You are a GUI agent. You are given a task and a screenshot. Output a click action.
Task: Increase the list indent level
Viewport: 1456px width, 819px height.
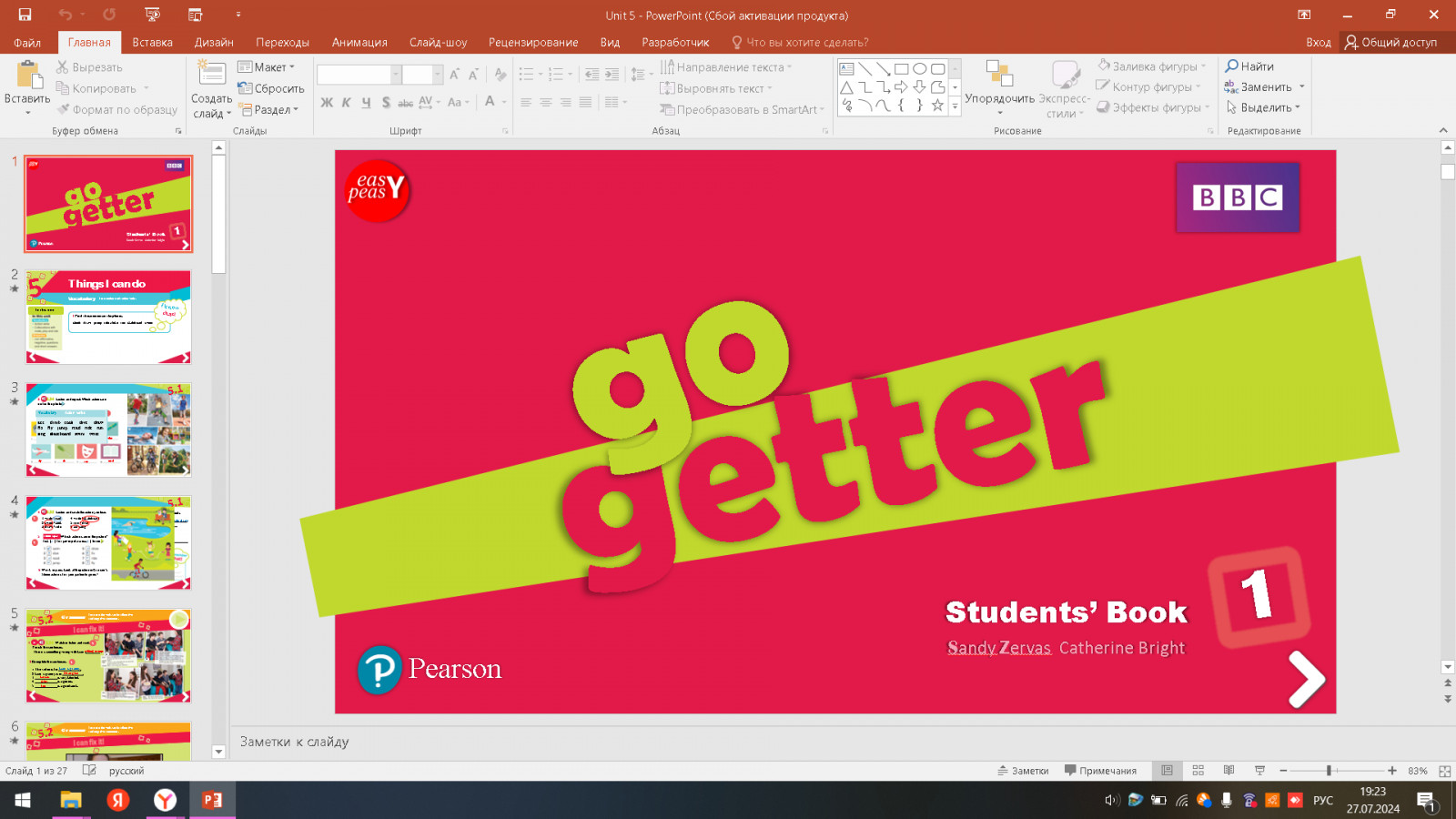click(612, 75)
